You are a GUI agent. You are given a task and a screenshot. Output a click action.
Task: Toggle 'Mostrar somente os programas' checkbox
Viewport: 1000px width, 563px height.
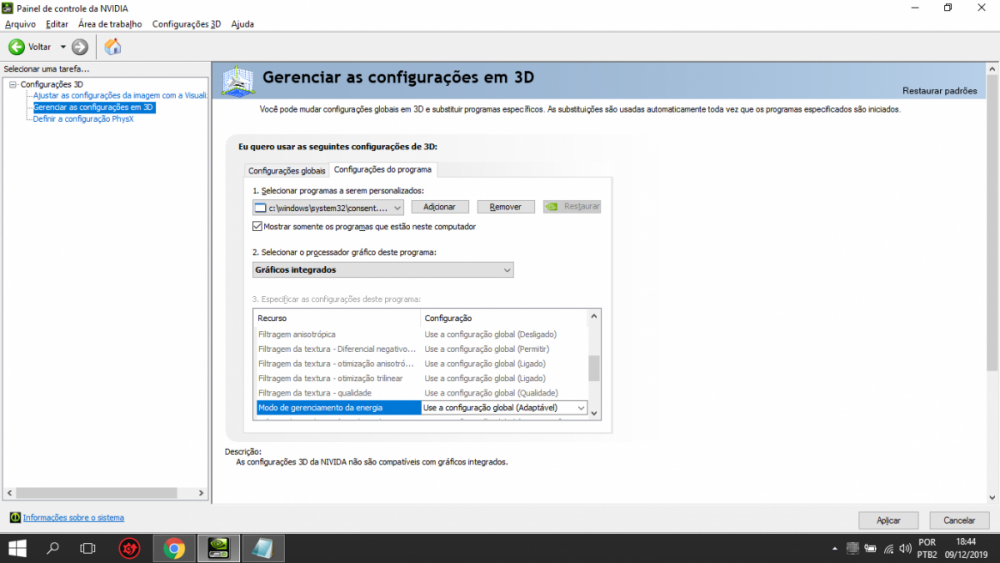pos(258,227)
